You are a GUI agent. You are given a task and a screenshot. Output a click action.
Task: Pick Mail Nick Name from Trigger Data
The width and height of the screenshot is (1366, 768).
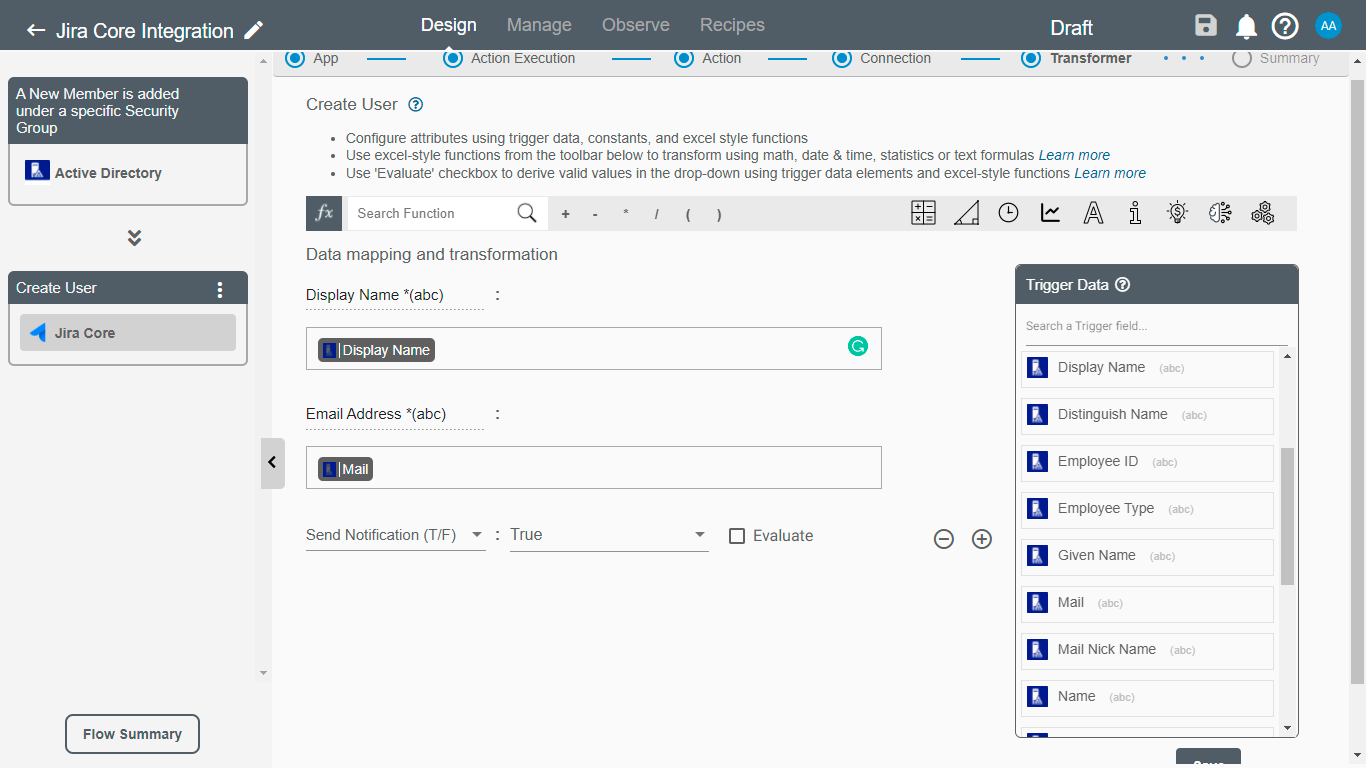(x=1147, y=650)
